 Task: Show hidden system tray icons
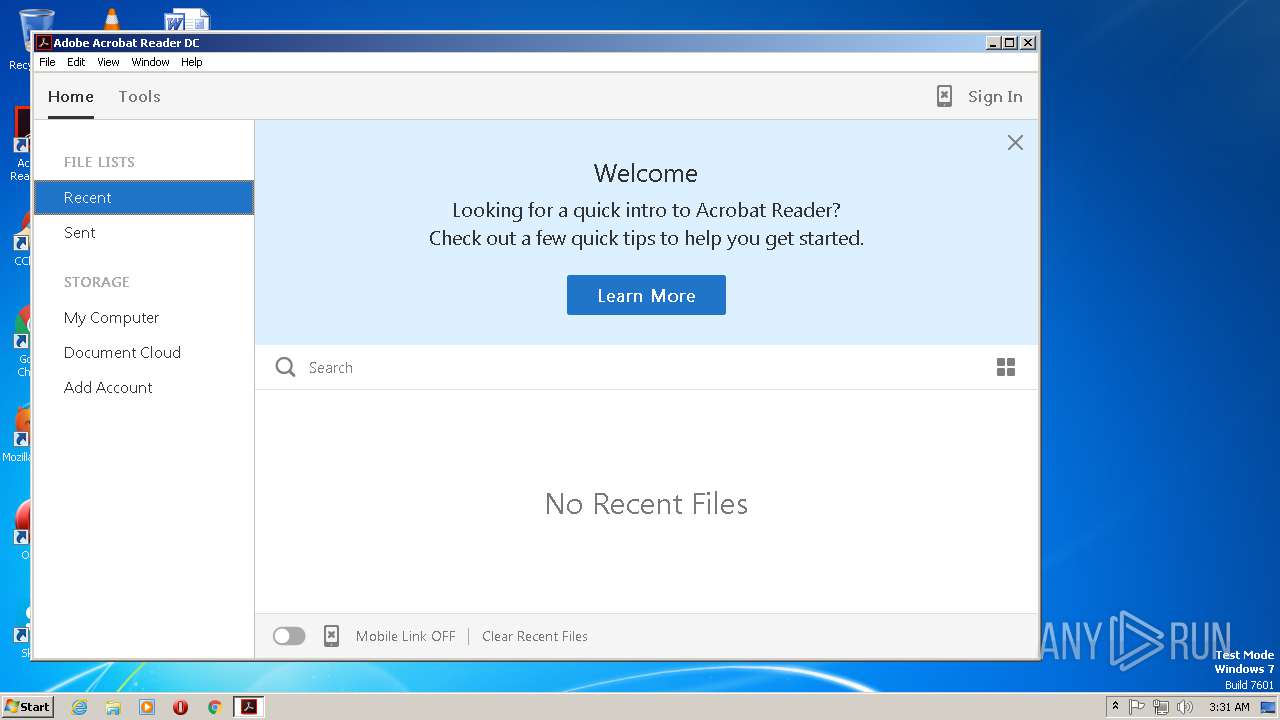click(1115, 707)
